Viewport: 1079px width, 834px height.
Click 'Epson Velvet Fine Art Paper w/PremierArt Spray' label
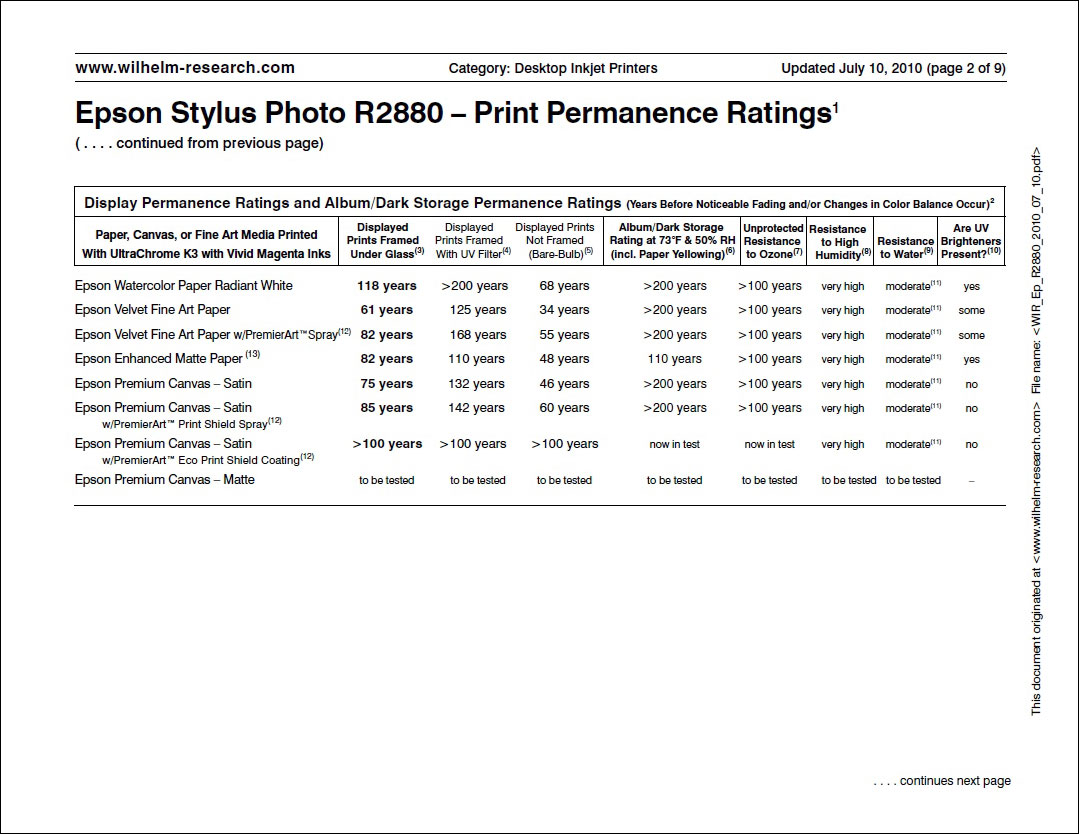click(x=213, y=334)
